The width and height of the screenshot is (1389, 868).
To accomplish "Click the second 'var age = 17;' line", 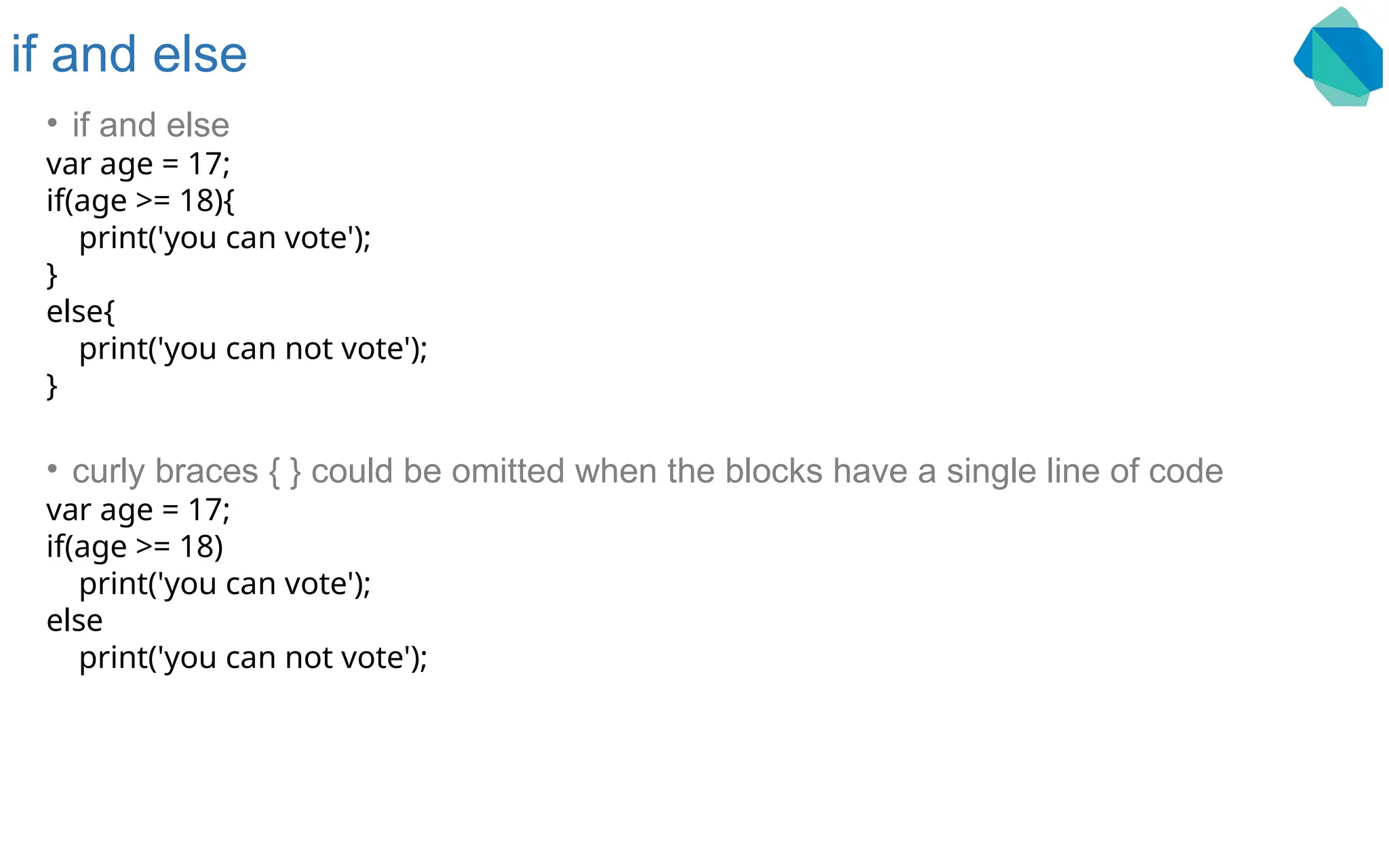I will pos(138,510).
